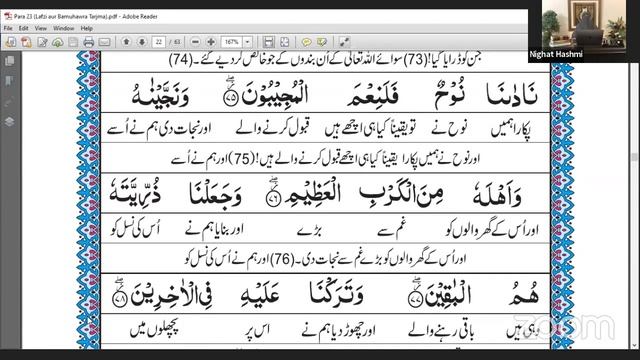Screen dimensions: 640x360
Task: Click the Create PDF online icon
Action: pyautogui.click(x=27, y=42)
